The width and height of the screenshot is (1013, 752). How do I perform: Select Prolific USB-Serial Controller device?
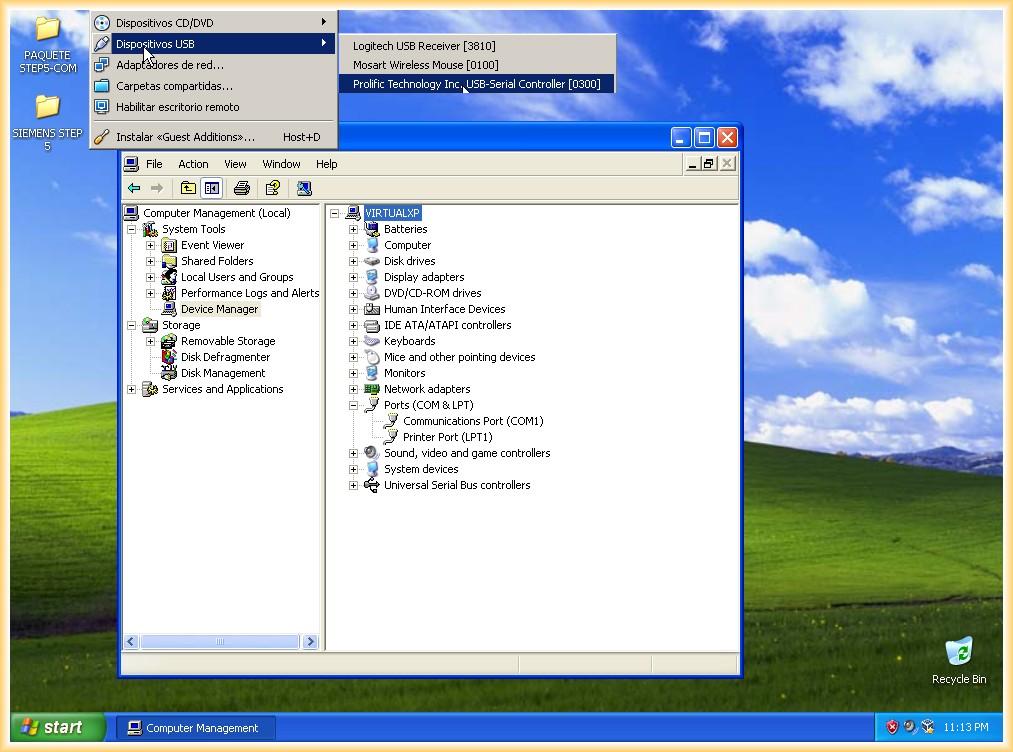tap(476, 84)
